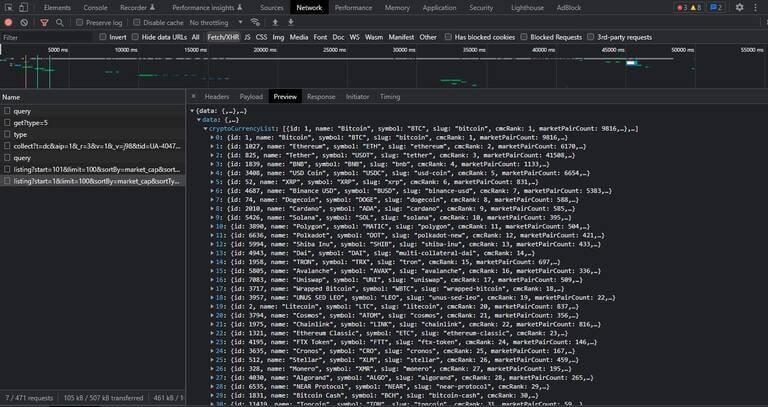Show warnings count badge
This screenshot has width=768, height=407.
pyautogui.click(x=696, y=7)
